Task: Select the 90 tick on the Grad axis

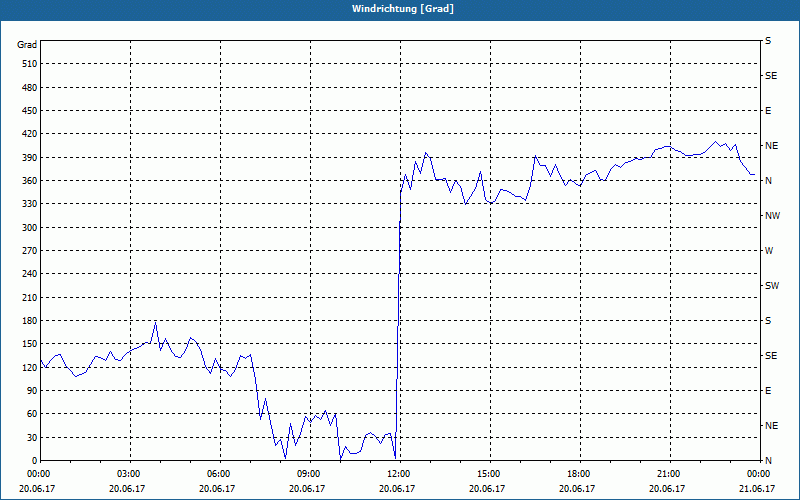Action: [x=32, y=391]
